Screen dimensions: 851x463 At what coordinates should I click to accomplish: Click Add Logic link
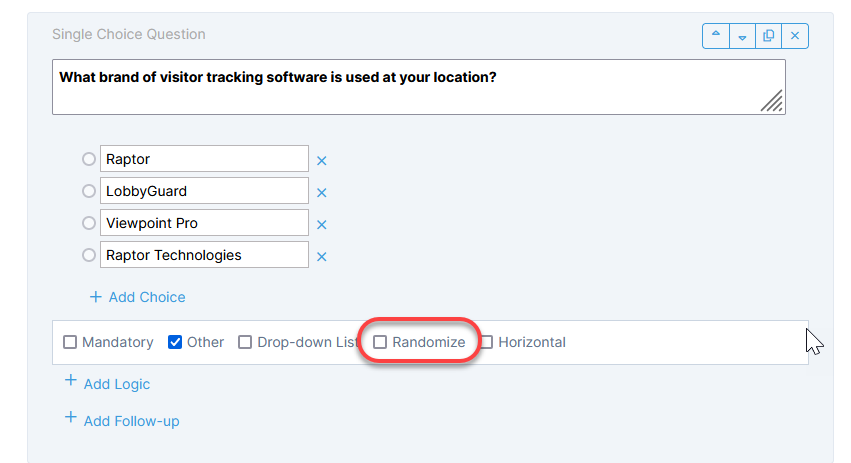coord(107,383)
